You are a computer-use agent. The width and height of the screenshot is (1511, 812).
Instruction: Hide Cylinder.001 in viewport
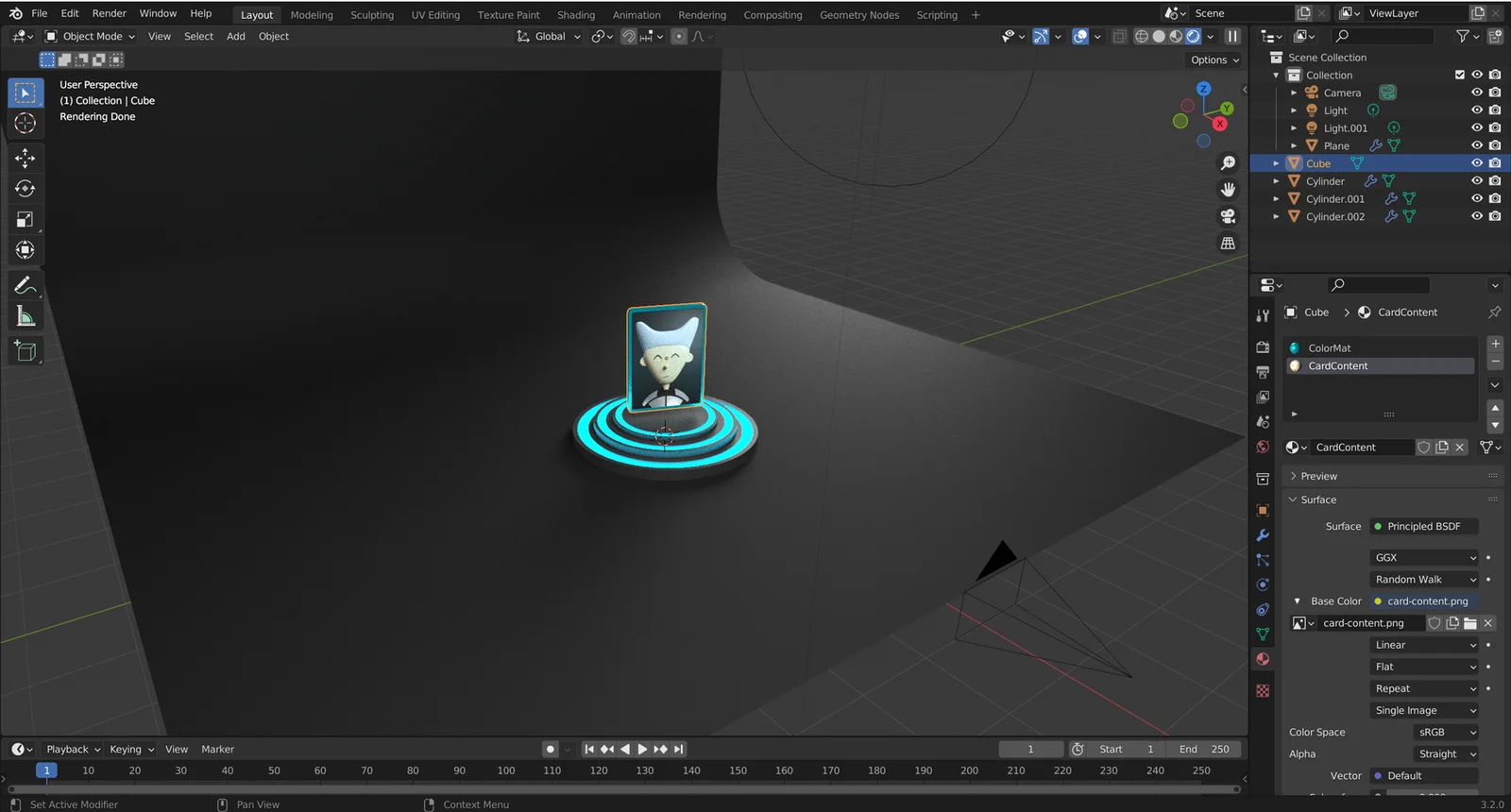pos(1477,199)
